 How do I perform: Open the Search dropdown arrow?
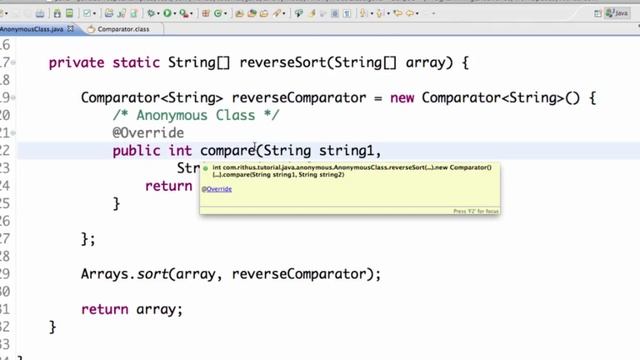[x=284, y=13]
